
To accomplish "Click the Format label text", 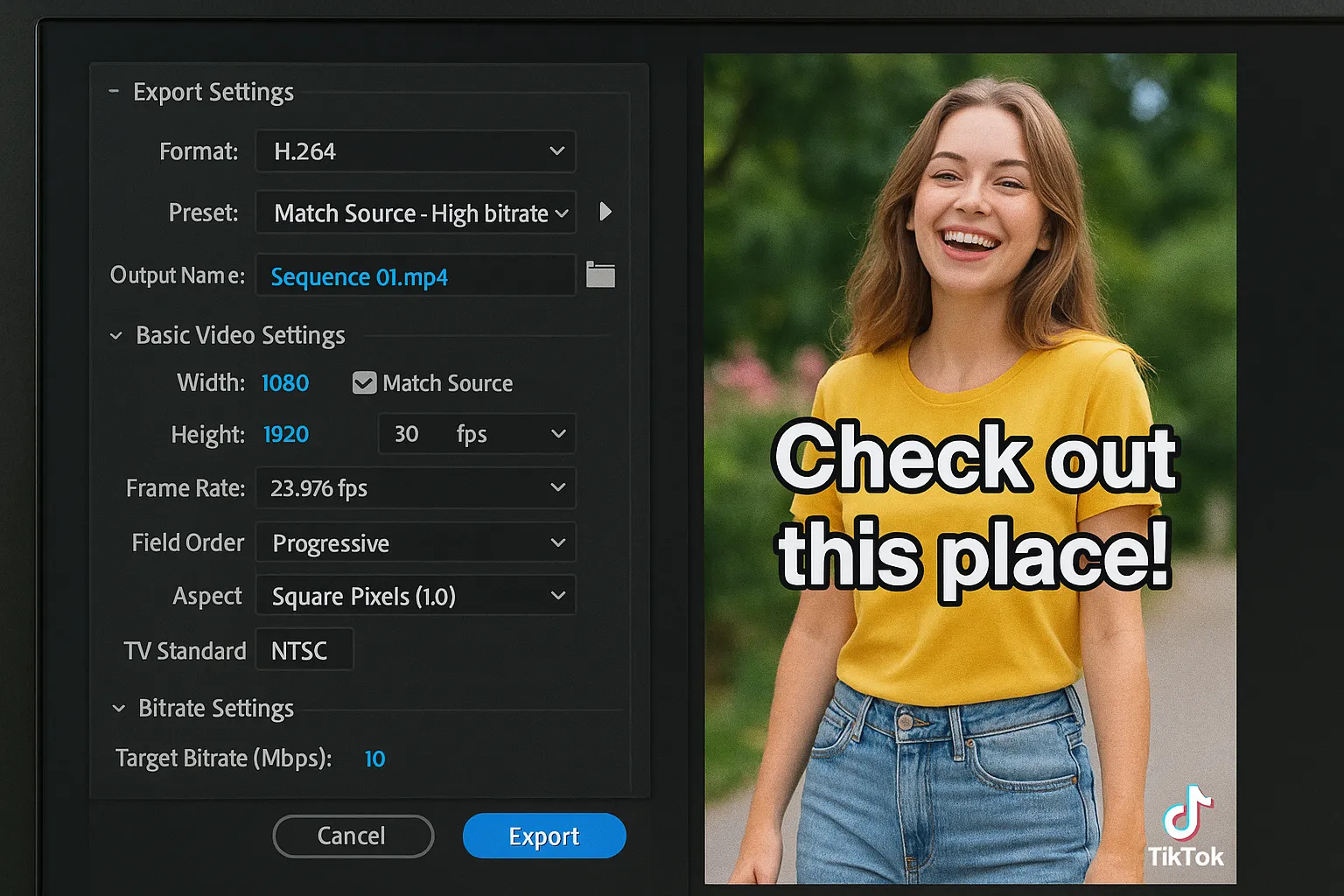I will coord(199,151).
